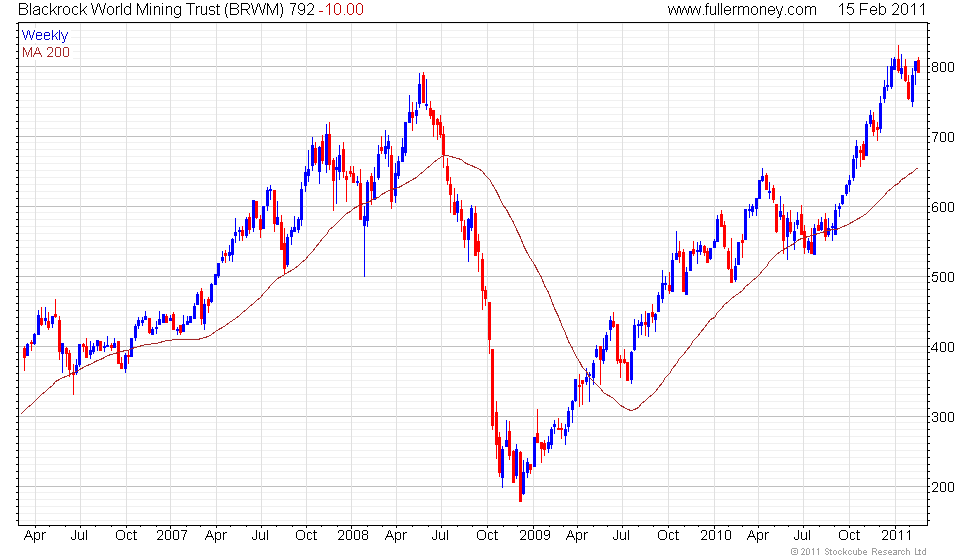This screenshot has height=560, width=980.
Task: Select the 2008 year marker on time axis
Action: click(352, 535)
